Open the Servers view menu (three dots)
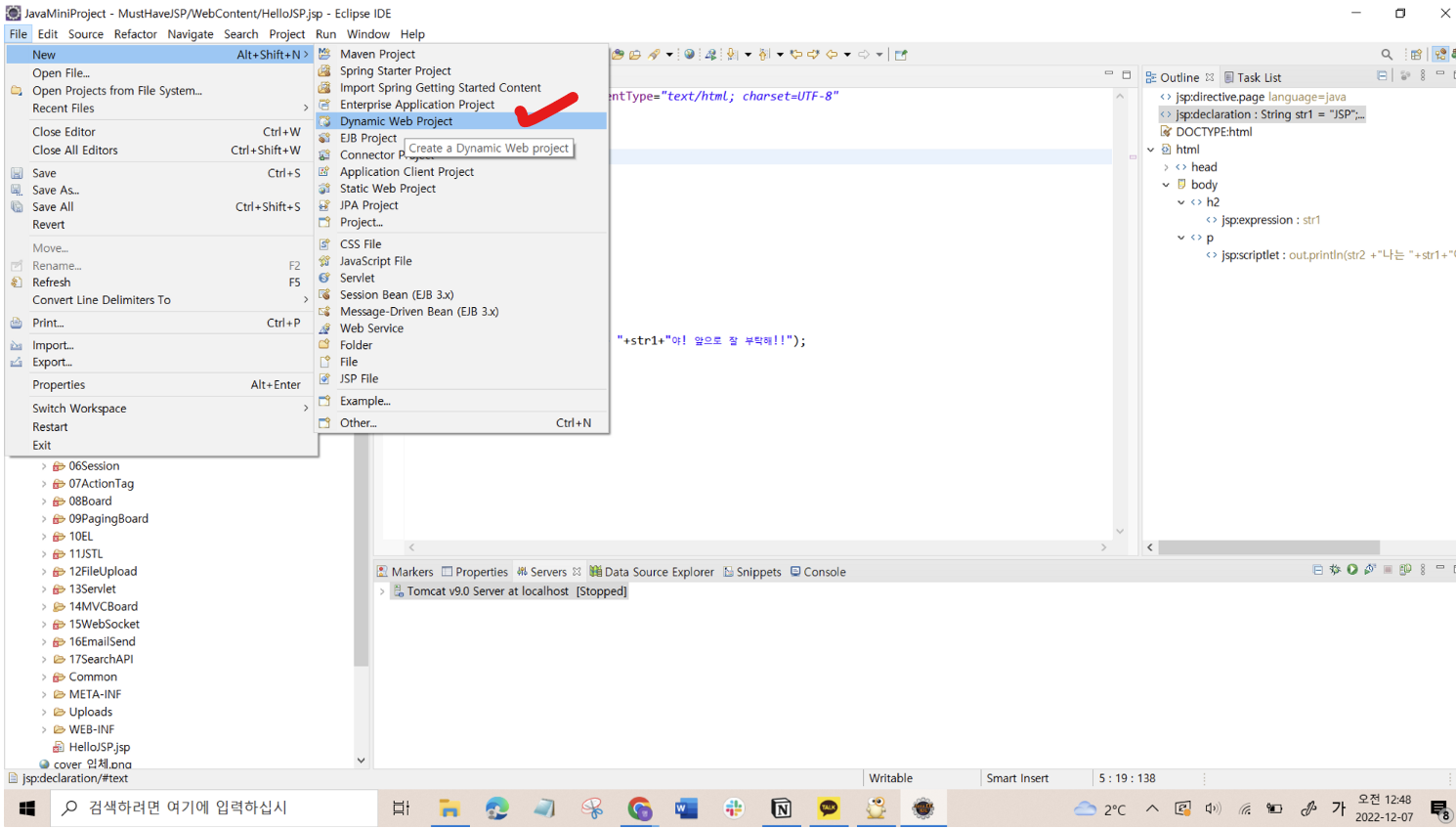1456x829 pixels. point(1423,569)
